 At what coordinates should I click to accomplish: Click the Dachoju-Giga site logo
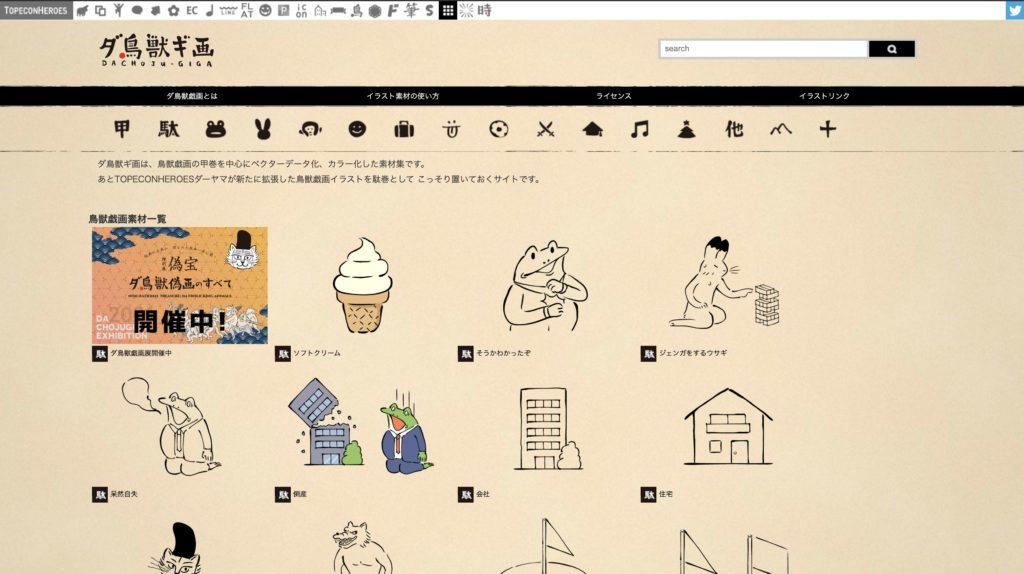coord(157,50)
